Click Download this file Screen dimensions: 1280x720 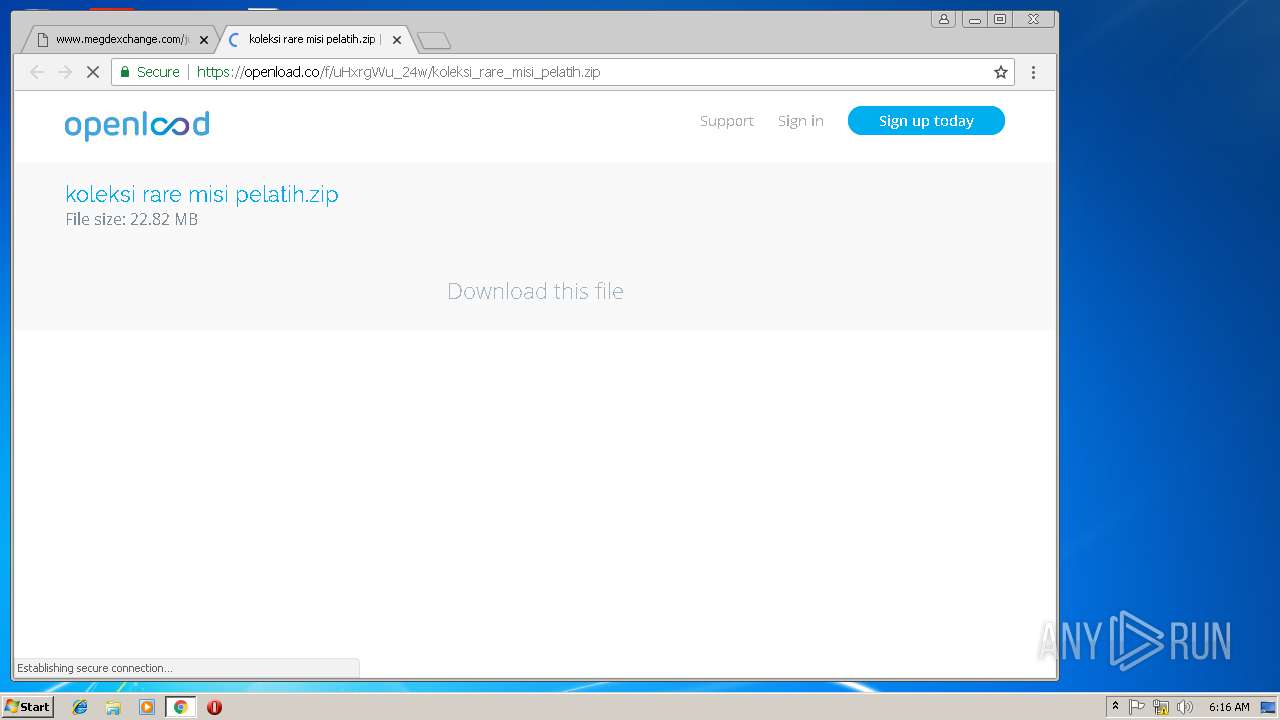click(x=535, y=291)
